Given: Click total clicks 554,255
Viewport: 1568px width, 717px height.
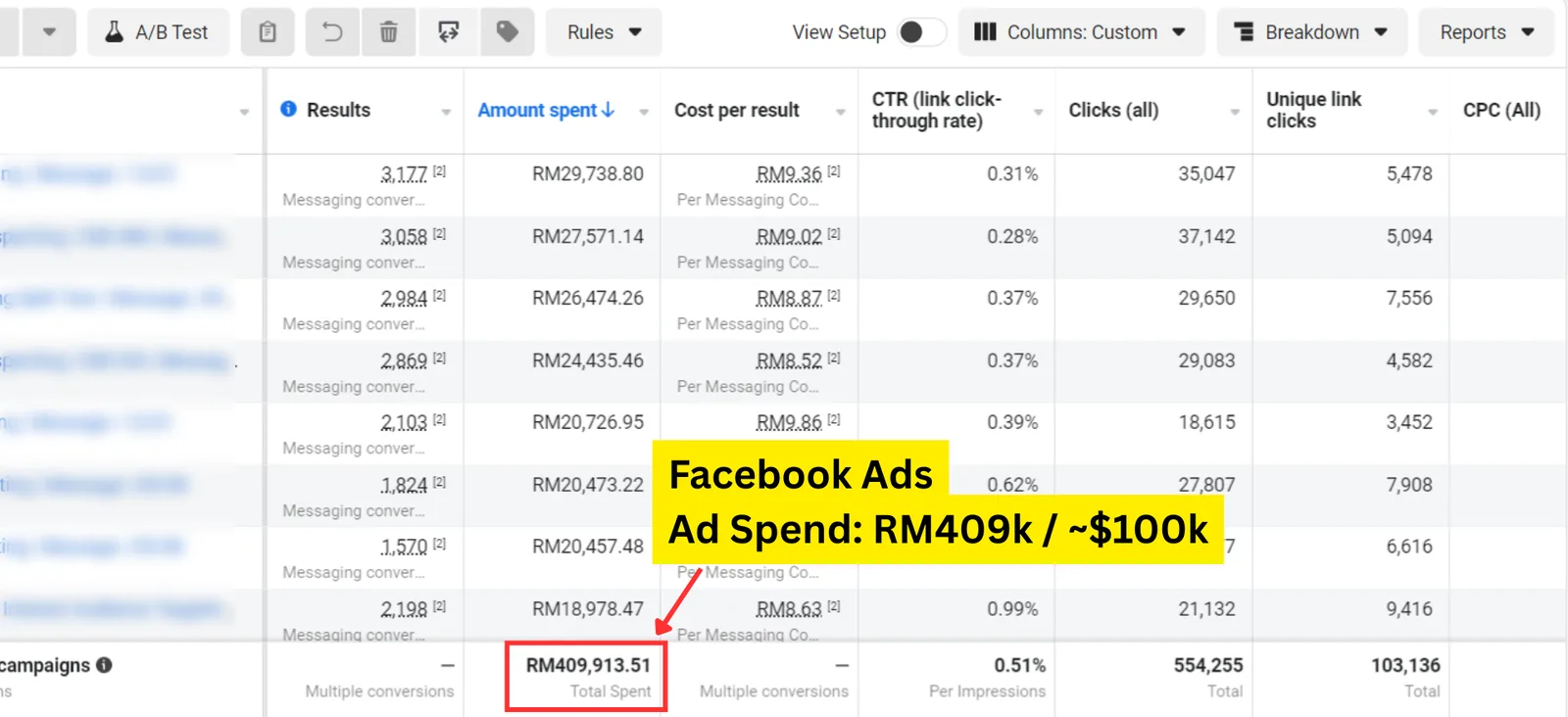Looking at the screenshot, I should click(1208, 666).
